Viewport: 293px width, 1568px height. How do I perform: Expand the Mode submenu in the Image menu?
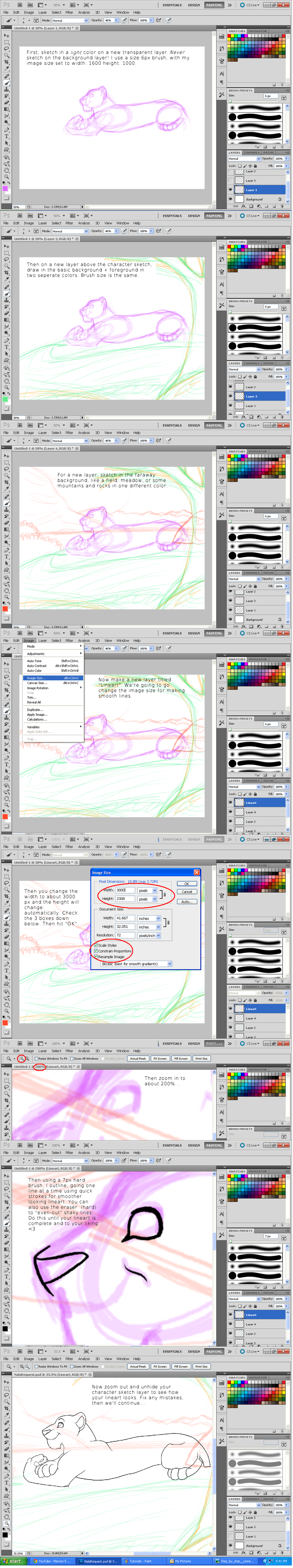(53, 647)
